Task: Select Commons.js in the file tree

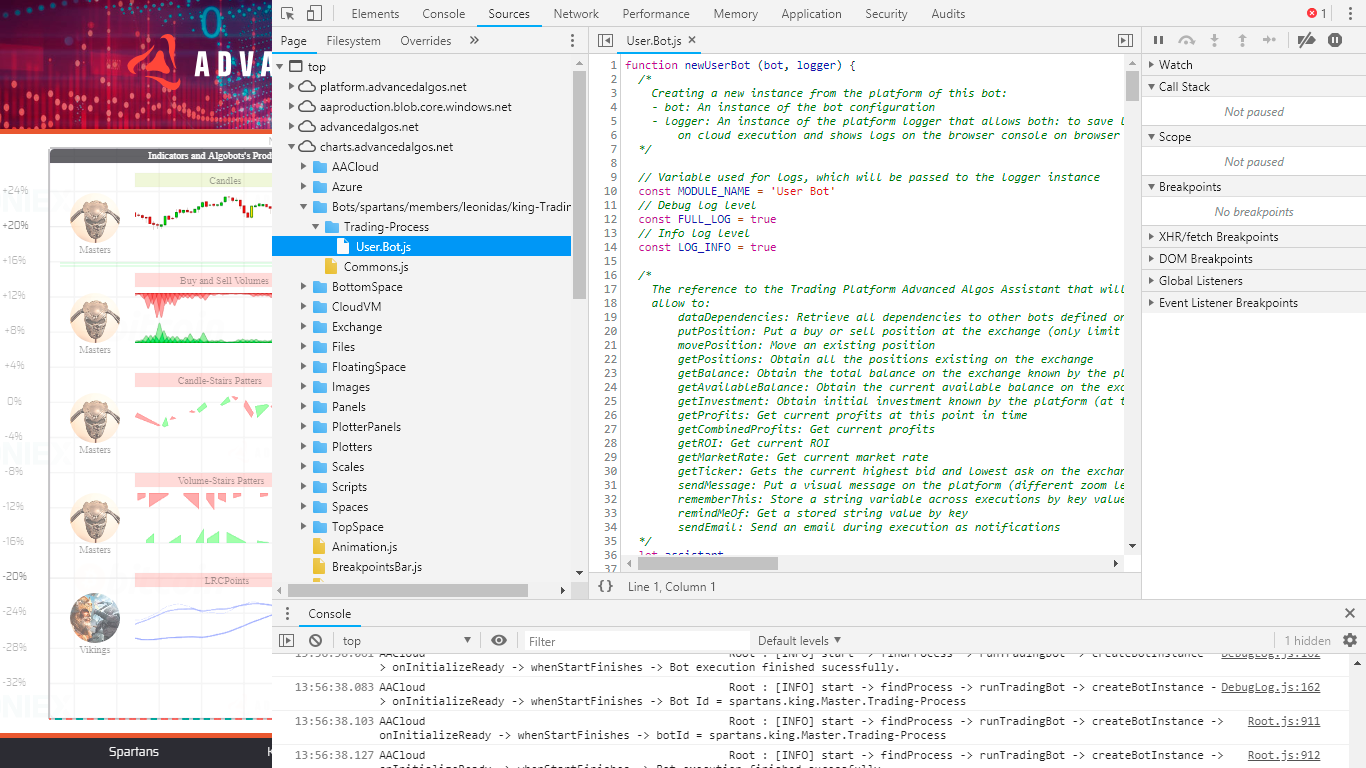Action: coord(375,267)
